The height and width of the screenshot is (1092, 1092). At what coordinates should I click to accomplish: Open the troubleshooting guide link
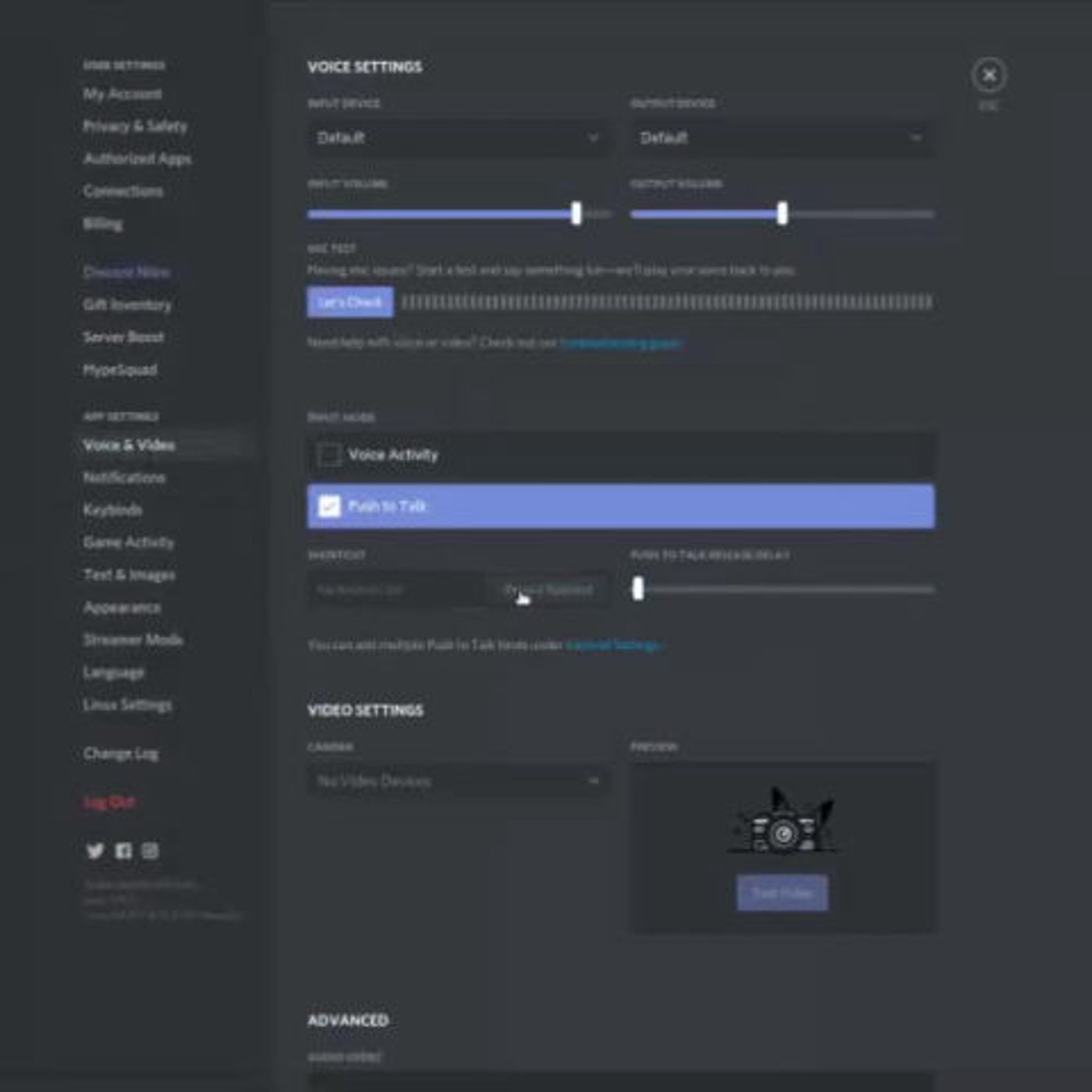621,342
